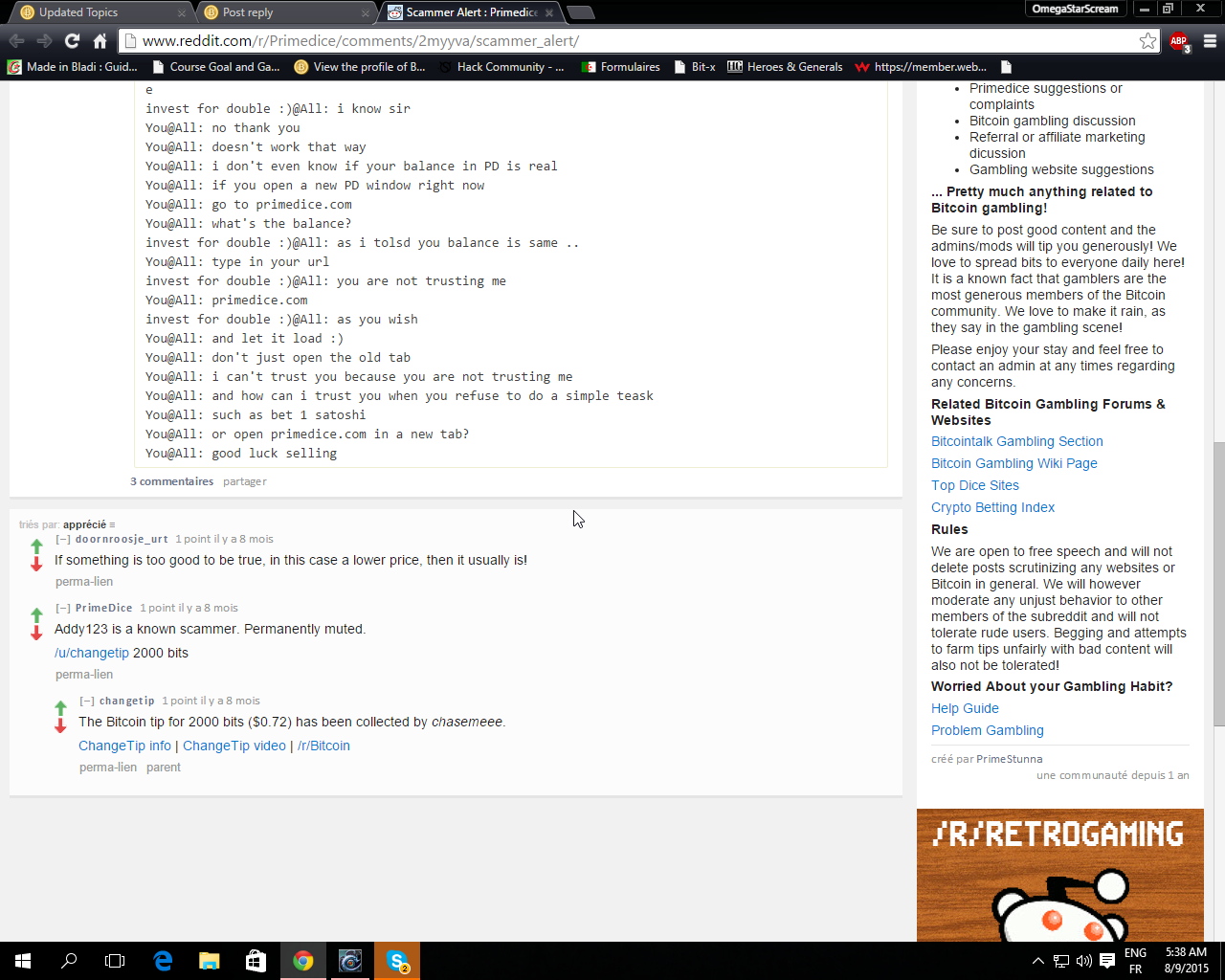The height and width of the screenshot is (980, 1225).
Task: Downvote changetip's reply
Action: tap(60, 725)
